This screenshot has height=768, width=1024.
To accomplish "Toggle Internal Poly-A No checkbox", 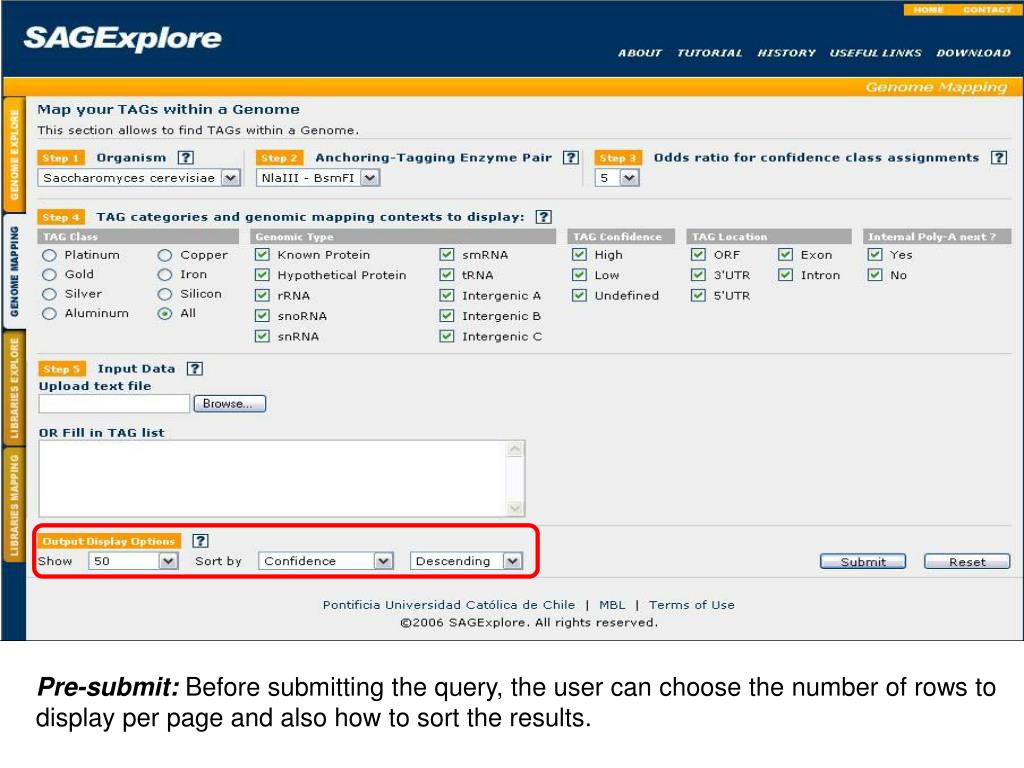I will click(875, 275).
